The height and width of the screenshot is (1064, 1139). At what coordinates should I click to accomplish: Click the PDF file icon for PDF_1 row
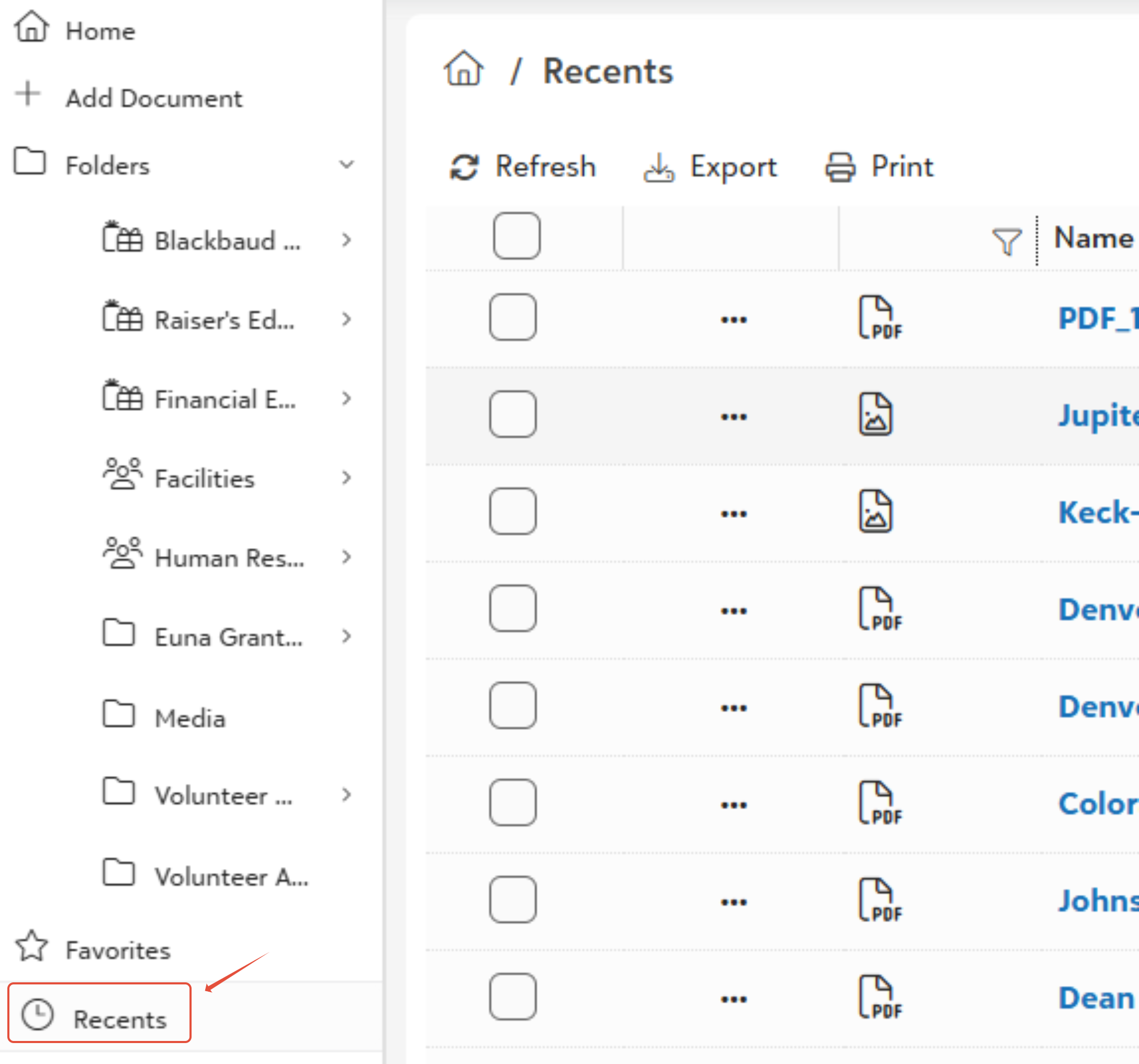[879, 318]
